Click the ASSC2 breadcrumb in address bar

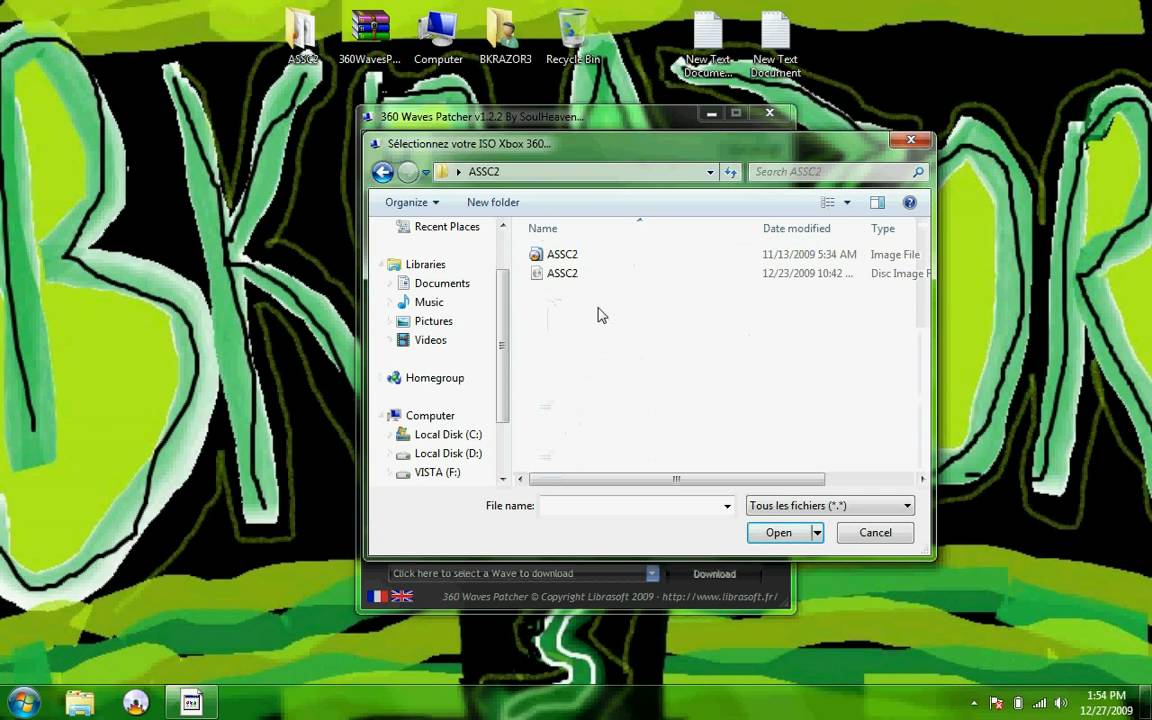point(484,172)
